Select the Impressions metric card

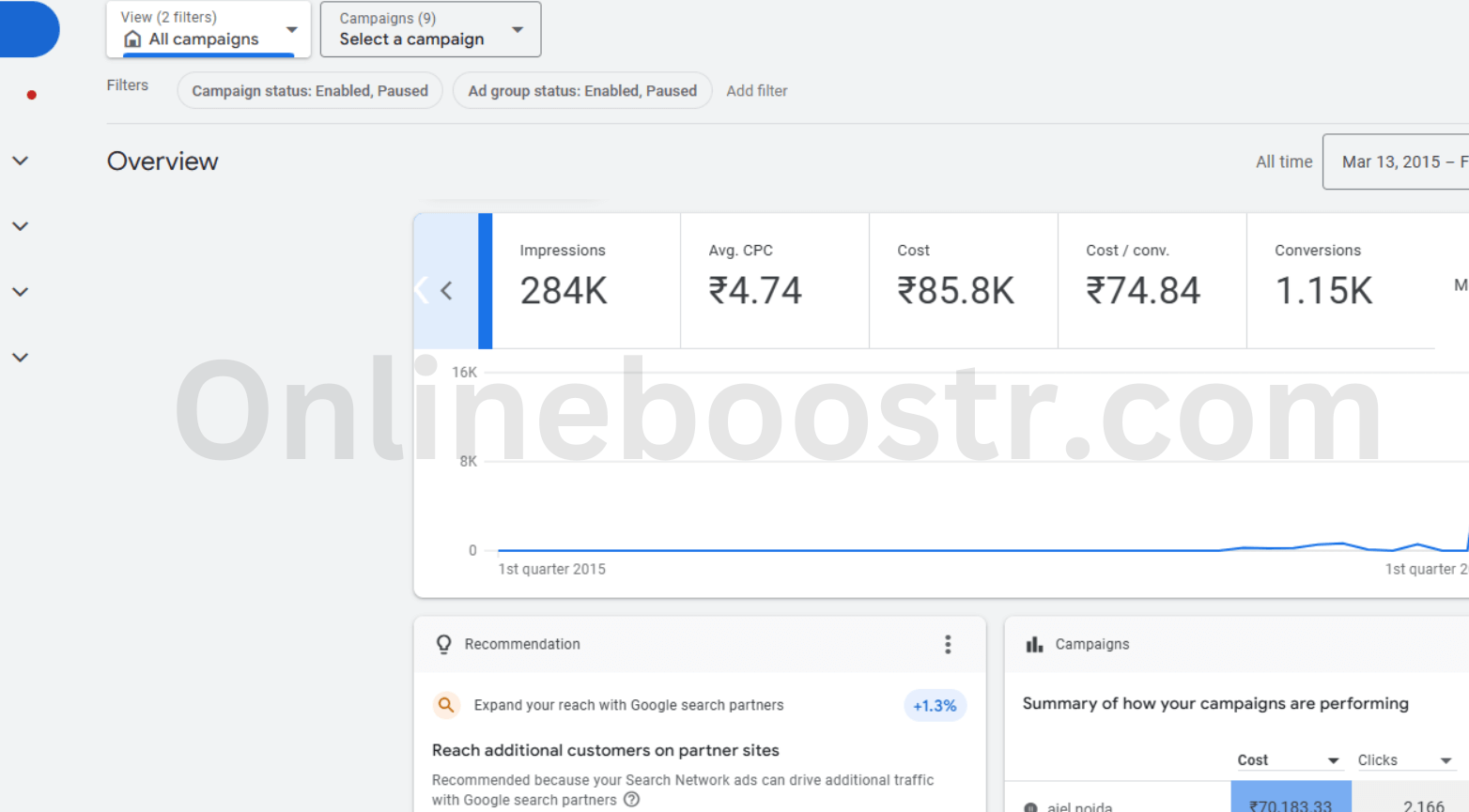(586, 281)
